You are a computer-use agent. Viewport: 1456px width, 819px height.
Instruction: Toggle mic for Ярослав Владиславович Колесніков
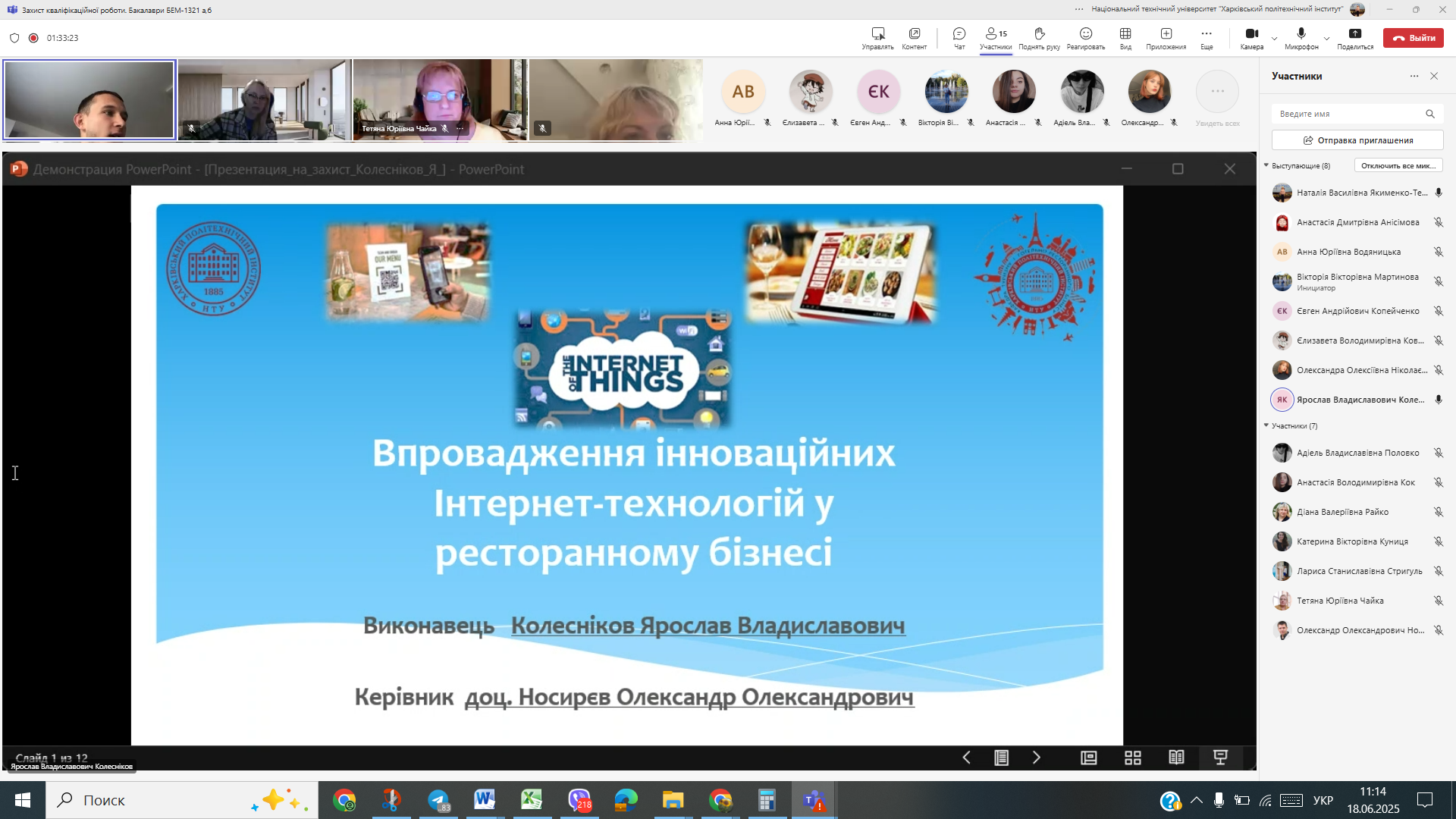click(1438, 400)
